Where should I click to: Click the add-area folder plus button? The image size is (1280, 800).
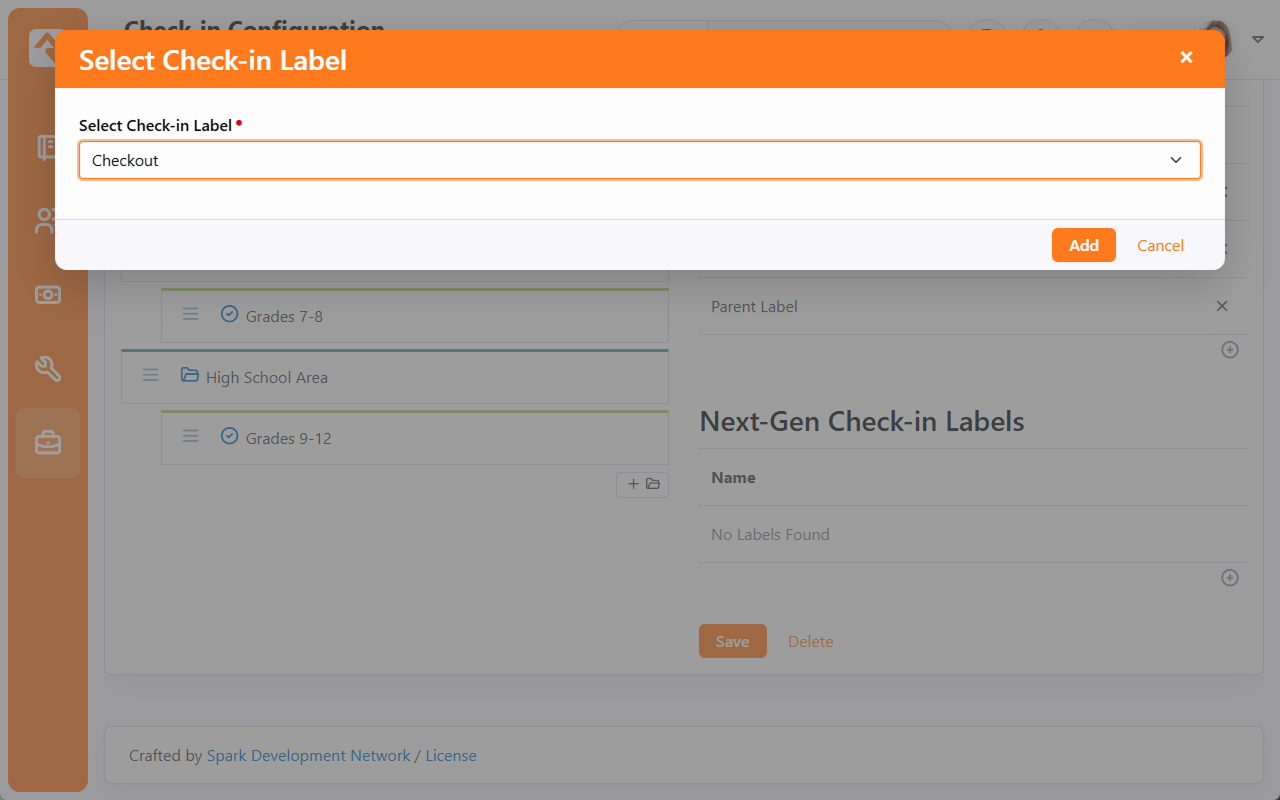pyautogui.click(x=642, y=484)
